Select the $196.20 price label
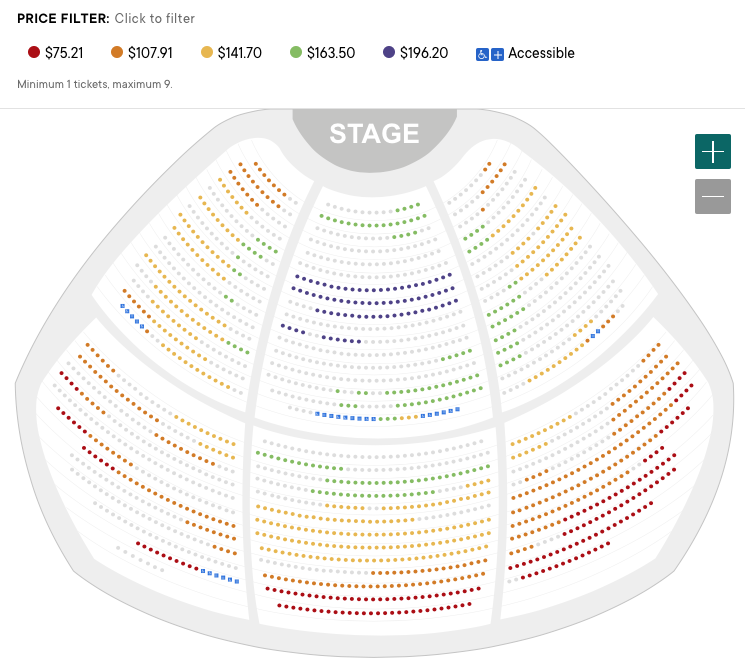The height and width of the screenshot is (663, 745). point(424,53)
